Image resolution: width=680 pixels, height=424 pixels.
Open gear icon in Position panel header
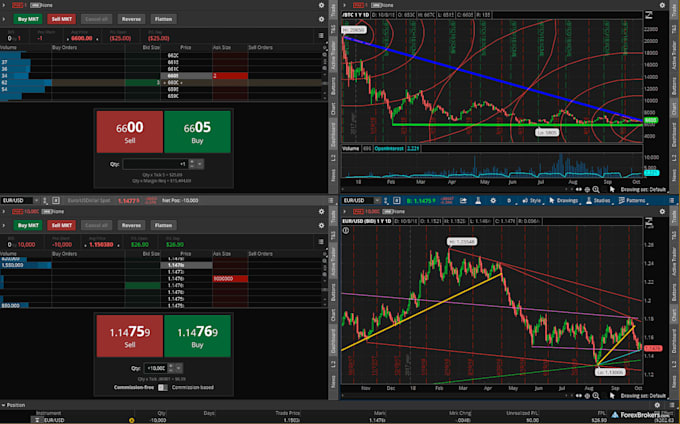657,405
